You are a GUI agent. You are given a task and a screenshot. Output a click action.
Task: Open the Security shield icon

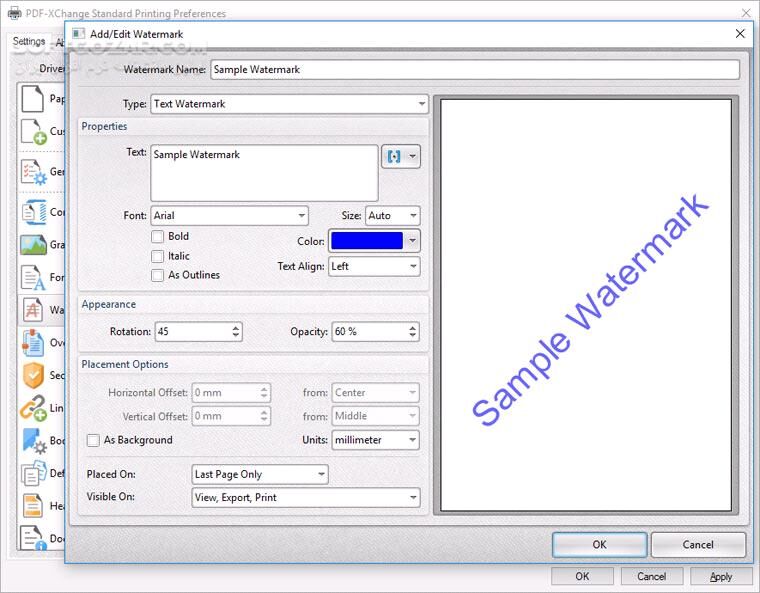(x=33, y=375)
